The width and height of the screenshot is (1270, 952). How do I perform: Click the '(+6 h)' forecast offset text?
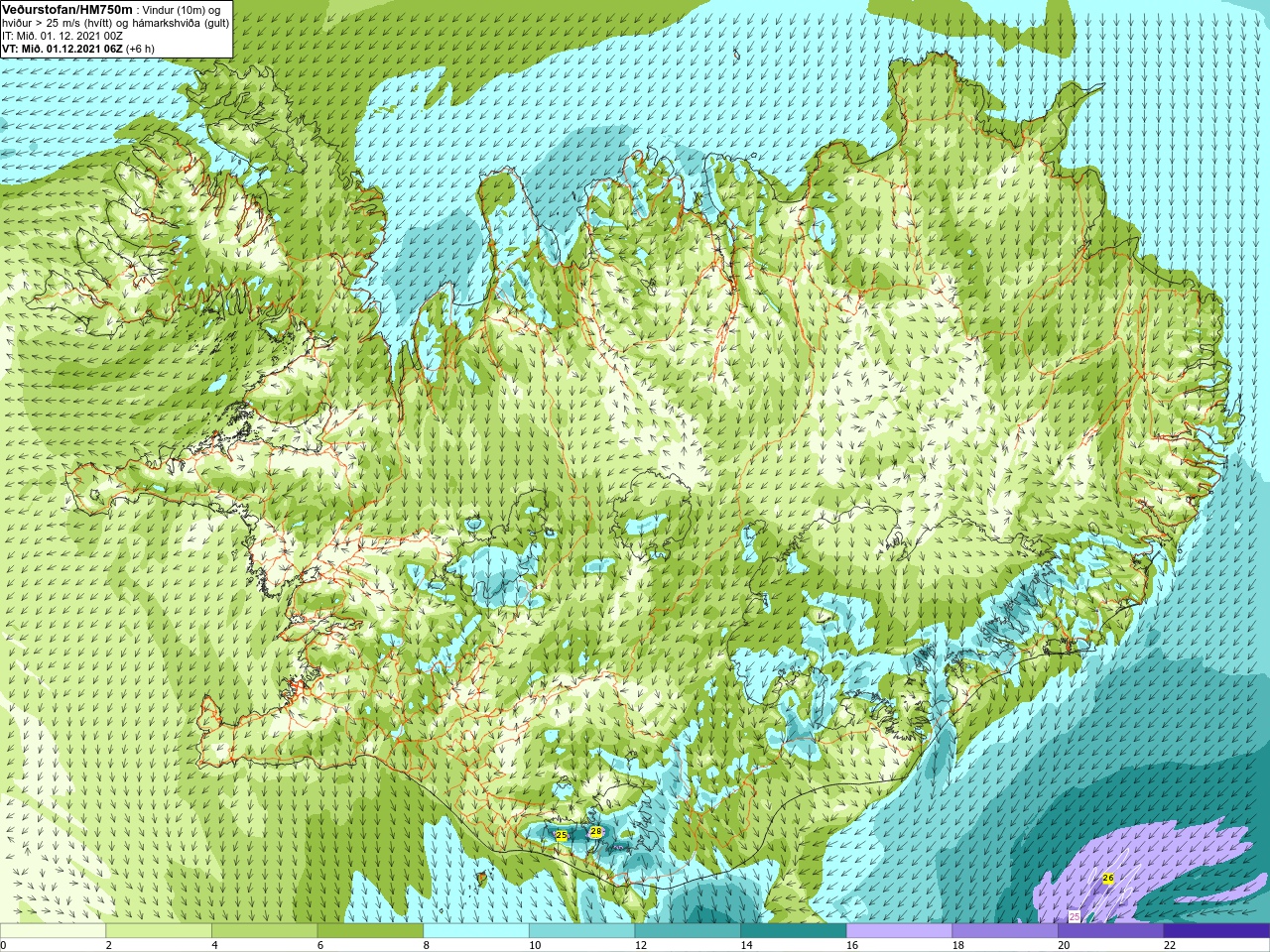141,48
